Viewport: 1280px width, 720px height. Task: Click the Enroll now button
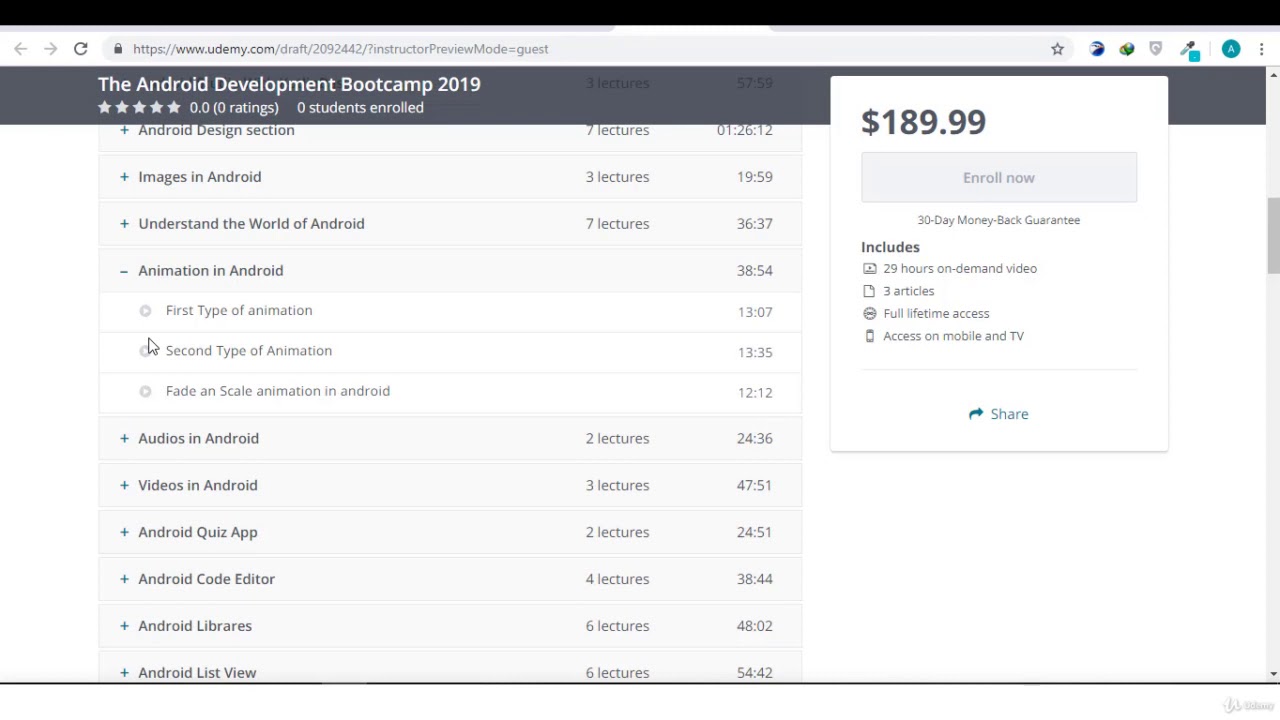[998, 178]
